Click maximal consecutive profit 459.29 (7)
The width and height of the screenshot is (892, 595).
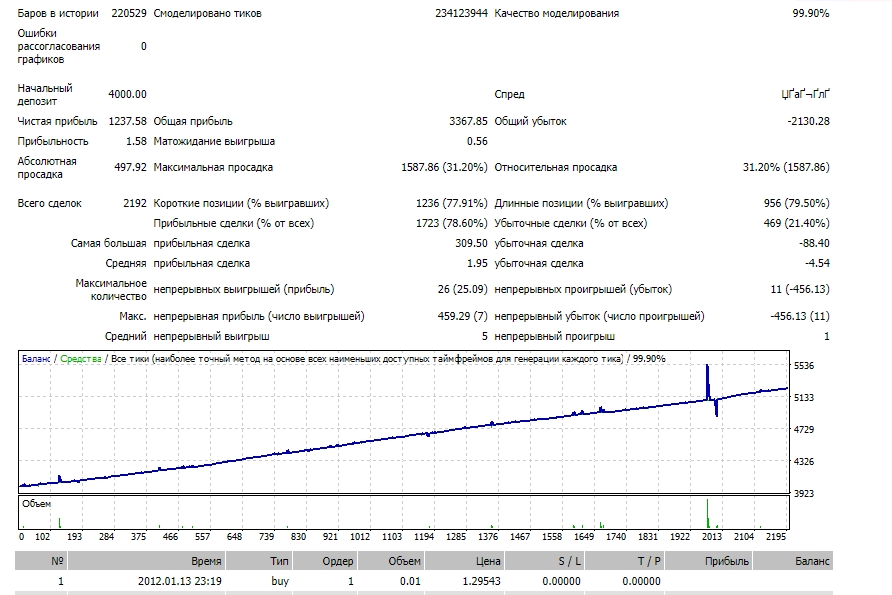[x=462, y=316]
